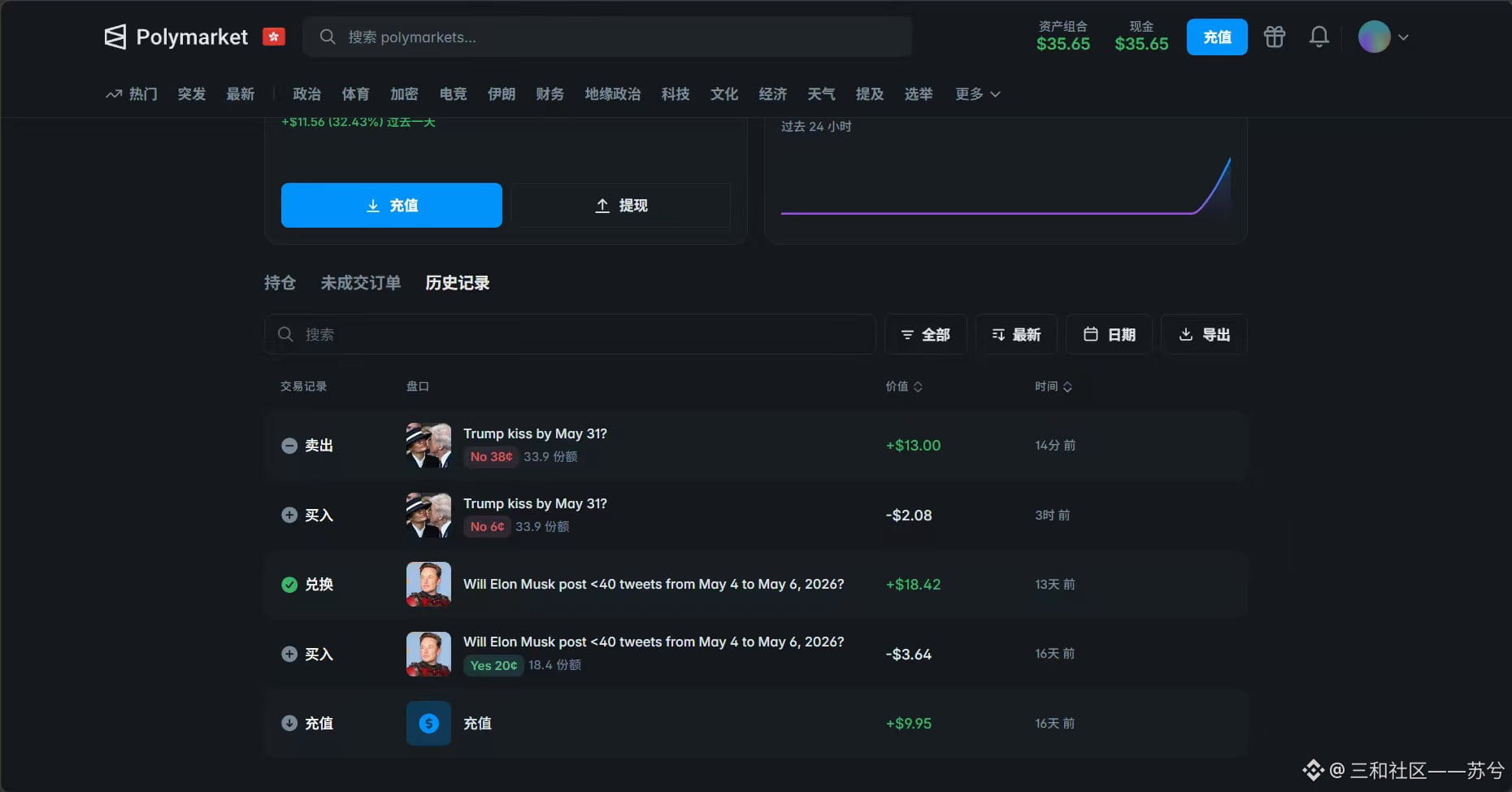
Task: Click the polymarkets search field
Action: click(x=607, y=37)
